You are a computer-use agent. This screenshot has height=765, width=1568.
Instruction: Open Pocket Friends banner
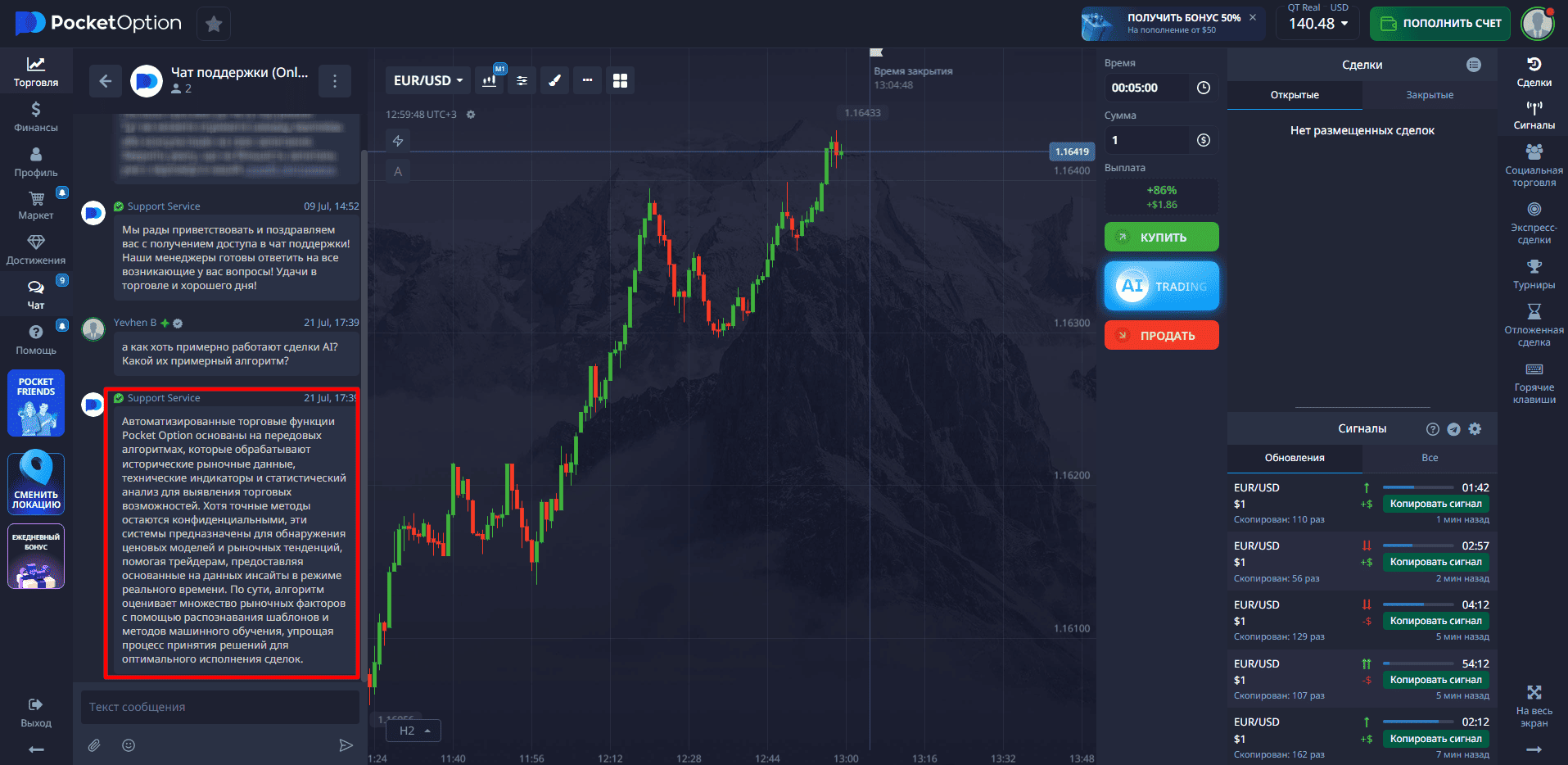click(x=36, y=403)
